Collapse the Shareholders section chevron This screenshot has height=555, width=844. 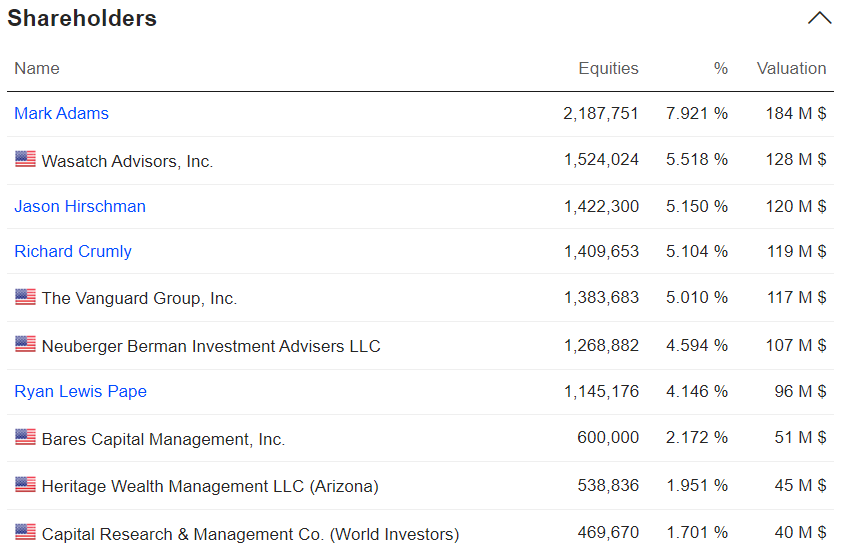tap(819, 18)
